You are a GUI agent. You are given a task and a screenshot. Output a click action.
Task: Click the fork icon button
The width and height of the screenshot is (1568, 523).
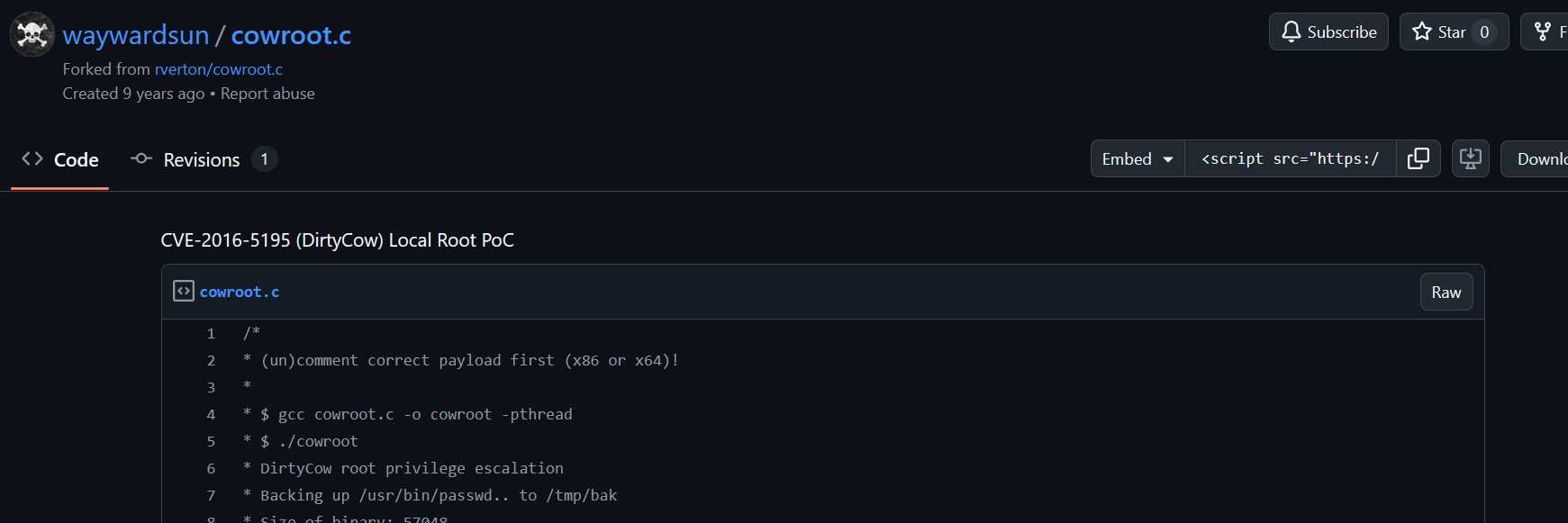1544,32
